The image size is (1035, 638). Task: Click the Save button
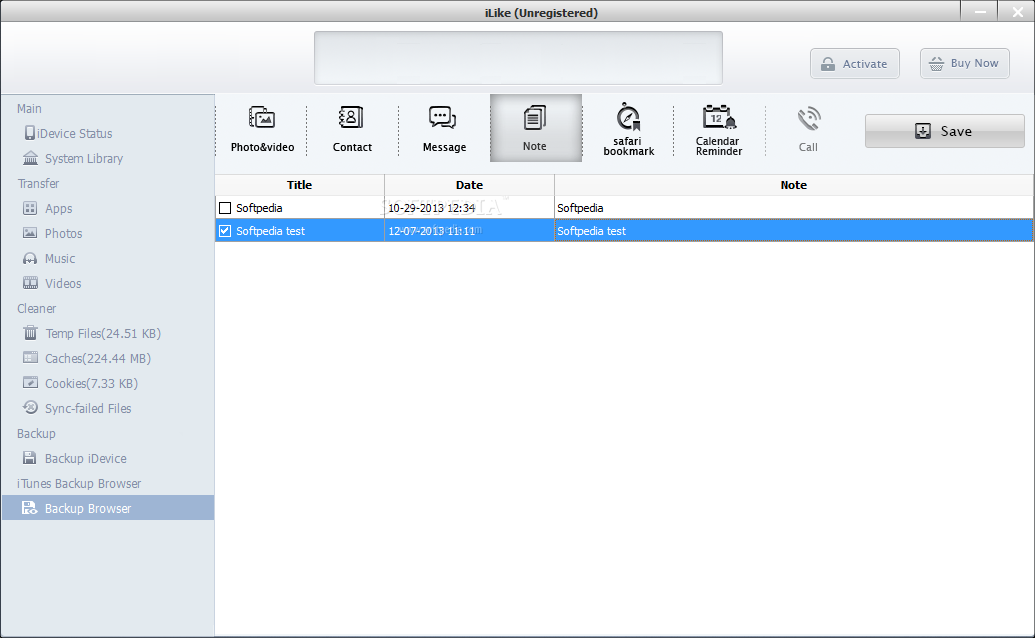tap(944, 131)
